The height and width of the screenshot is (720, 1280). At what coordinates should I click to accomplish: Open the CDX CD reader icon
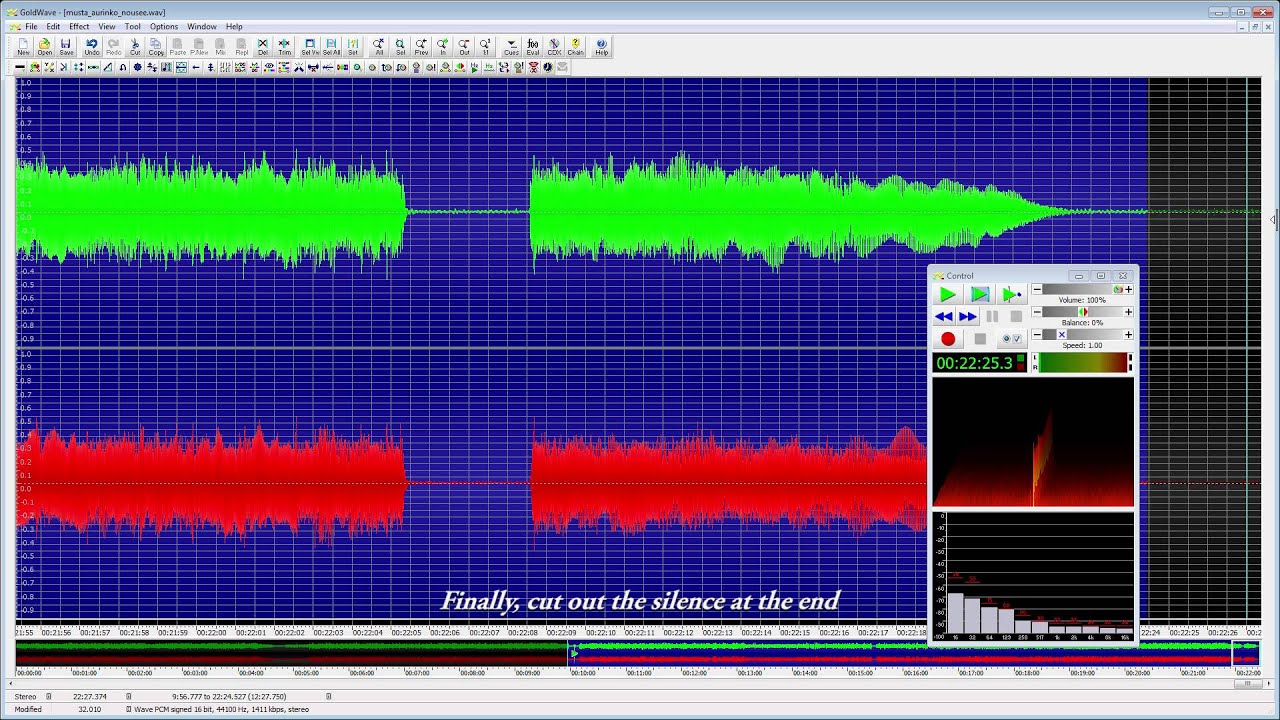554,47
